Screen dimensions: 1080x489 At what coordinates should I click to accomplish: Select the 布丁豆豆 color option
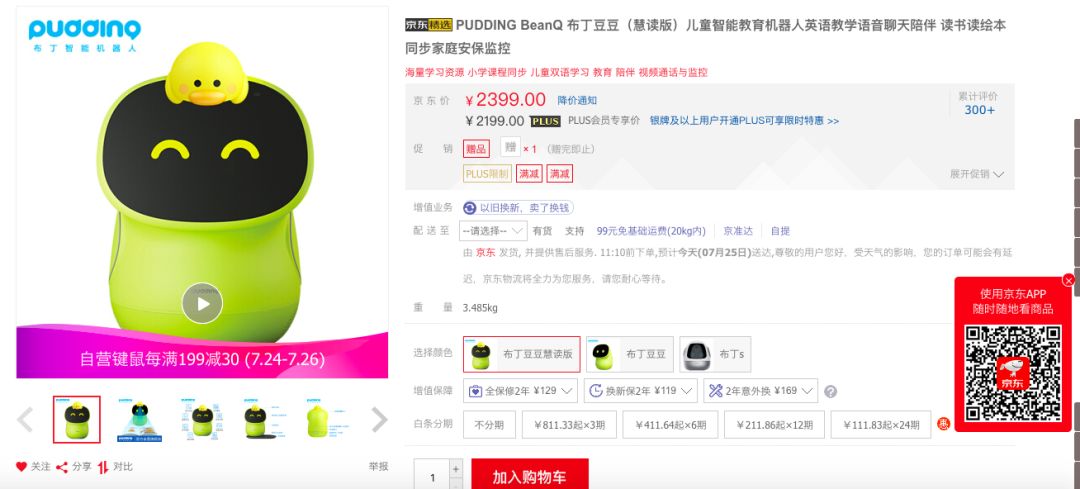point(630,354)
